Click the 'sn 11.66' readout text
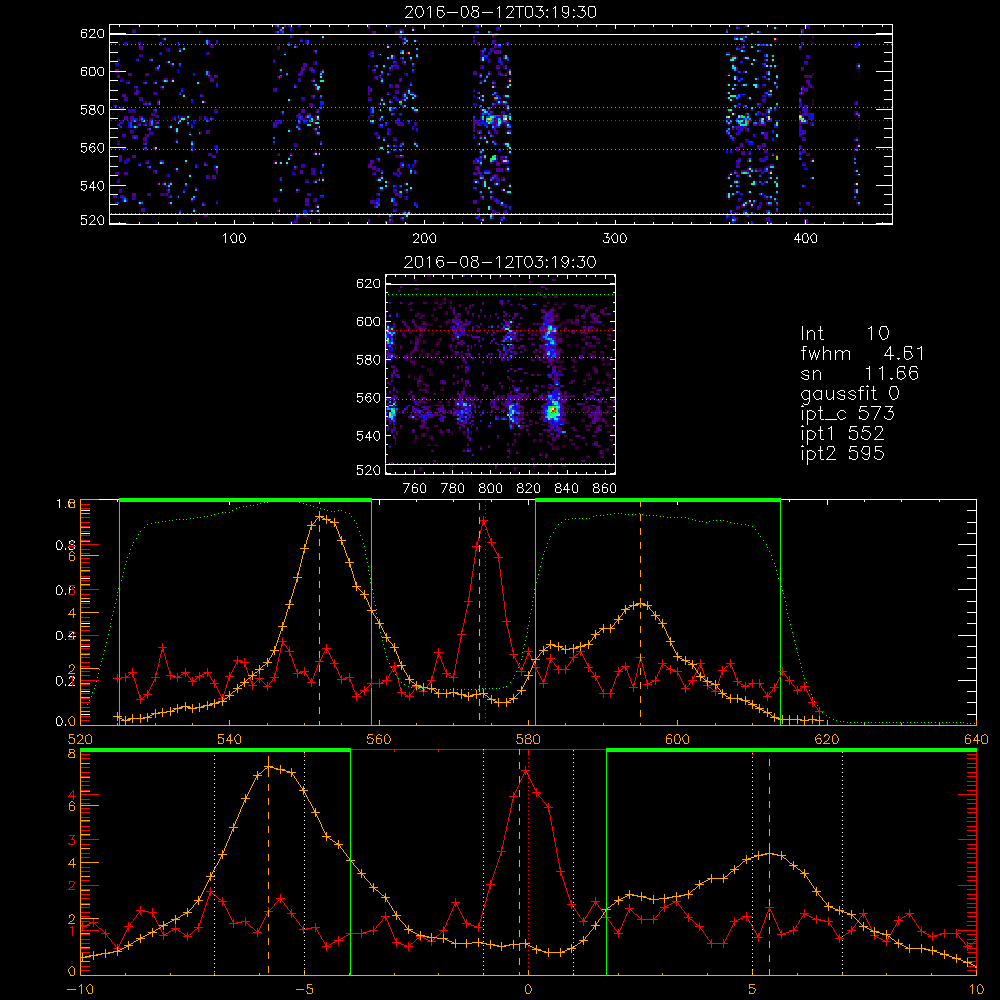The height and width of the screenshot is (1000, 1000). point(860,374)
